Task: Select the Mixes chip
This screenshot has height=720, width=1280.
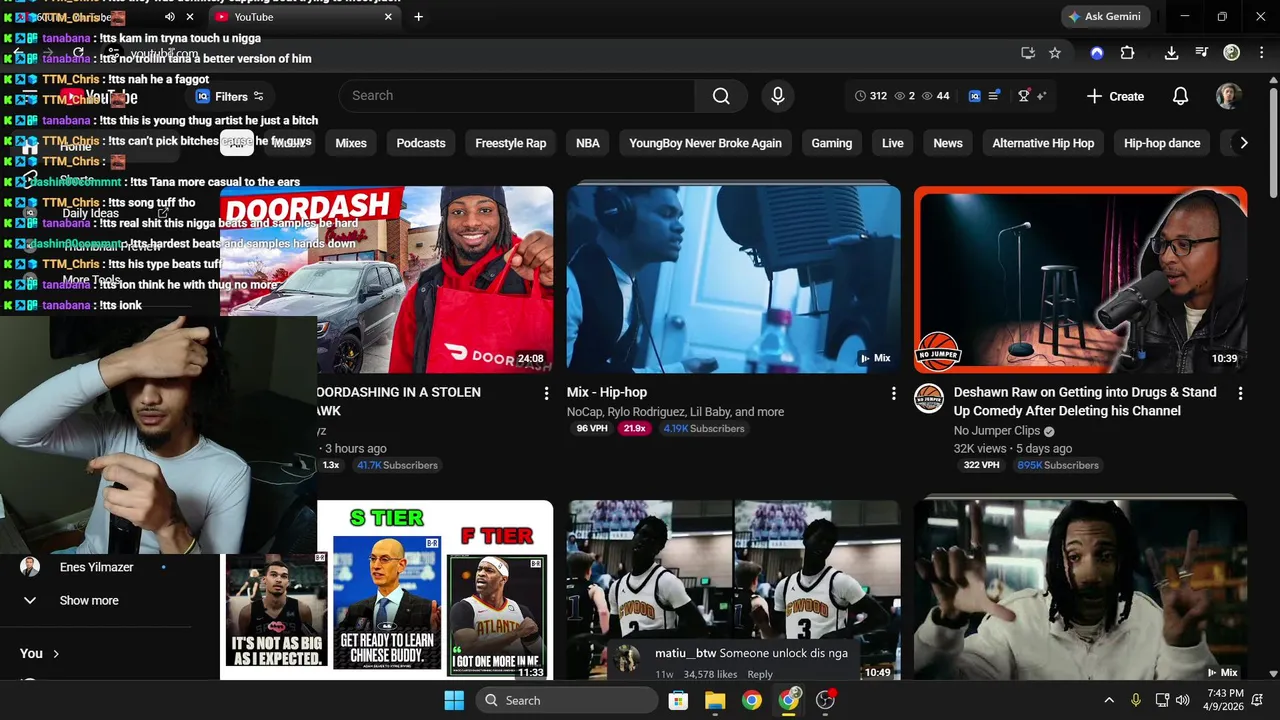Action: click(x=351, y=143)
